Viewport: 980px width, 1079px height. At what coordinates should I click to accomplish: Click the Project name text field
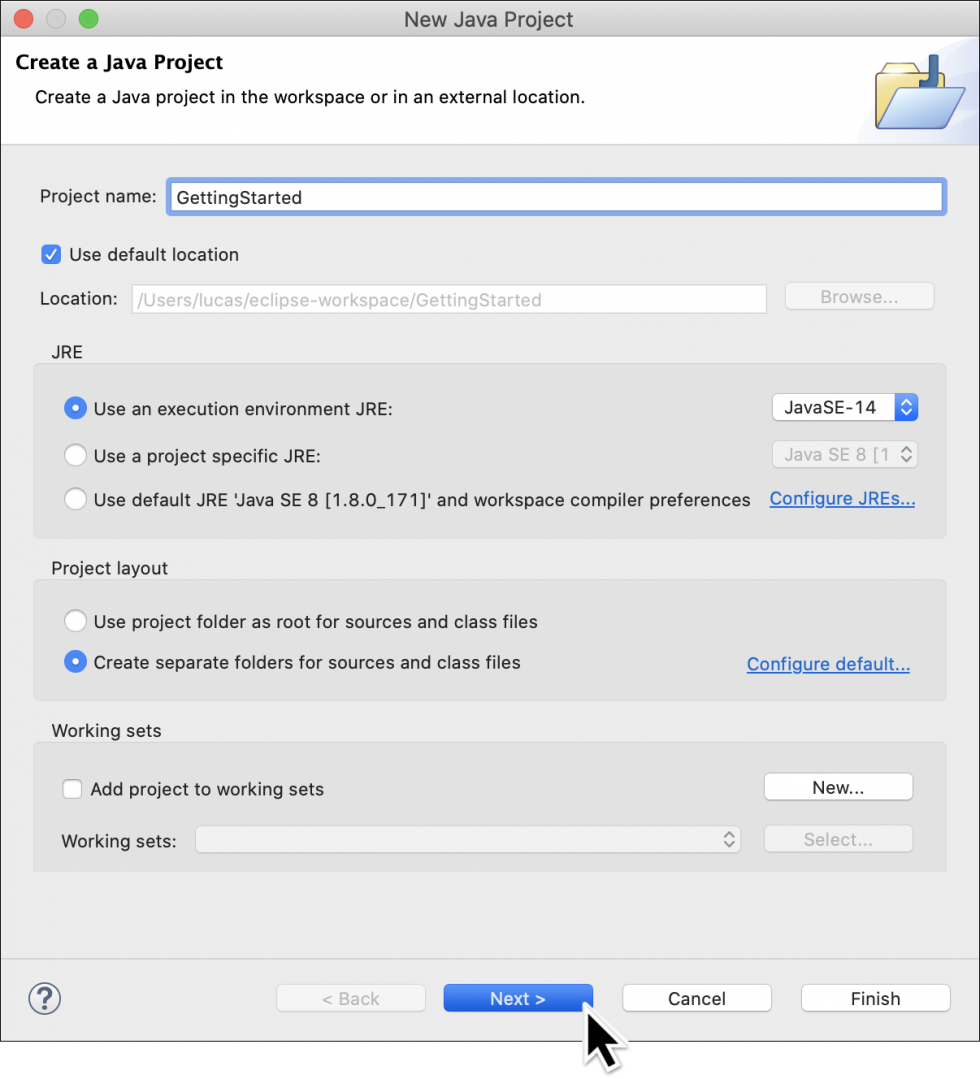tap(556, 196)
